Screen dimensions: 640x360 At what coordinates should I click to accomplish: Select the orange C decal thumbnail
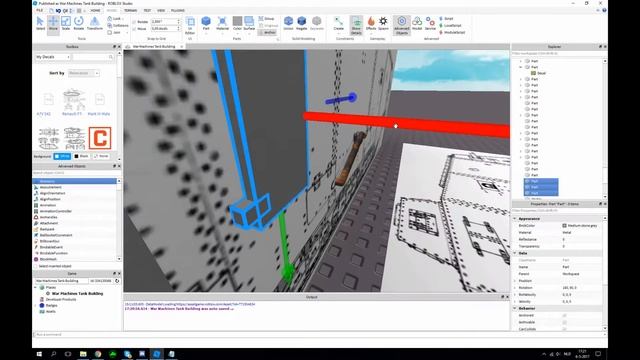click(100, 138)
